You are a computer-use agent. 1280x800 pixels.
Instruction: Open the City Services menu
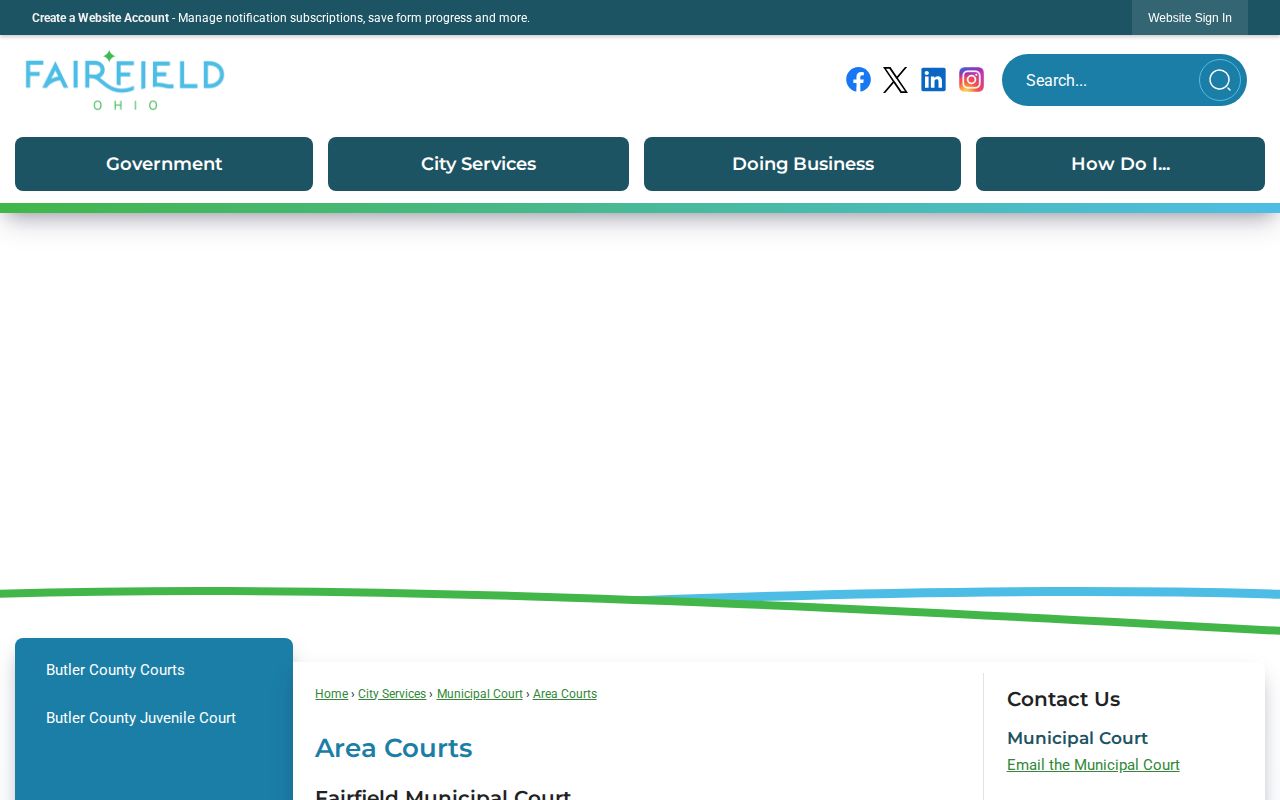tap(478, 164)
